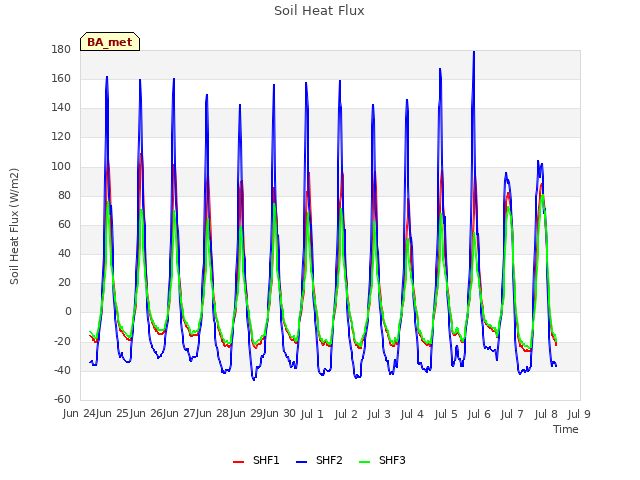Viewport: 640px width, 480px height.
Task: Click the -60 y-axis tick label
Action: point(62,399)
